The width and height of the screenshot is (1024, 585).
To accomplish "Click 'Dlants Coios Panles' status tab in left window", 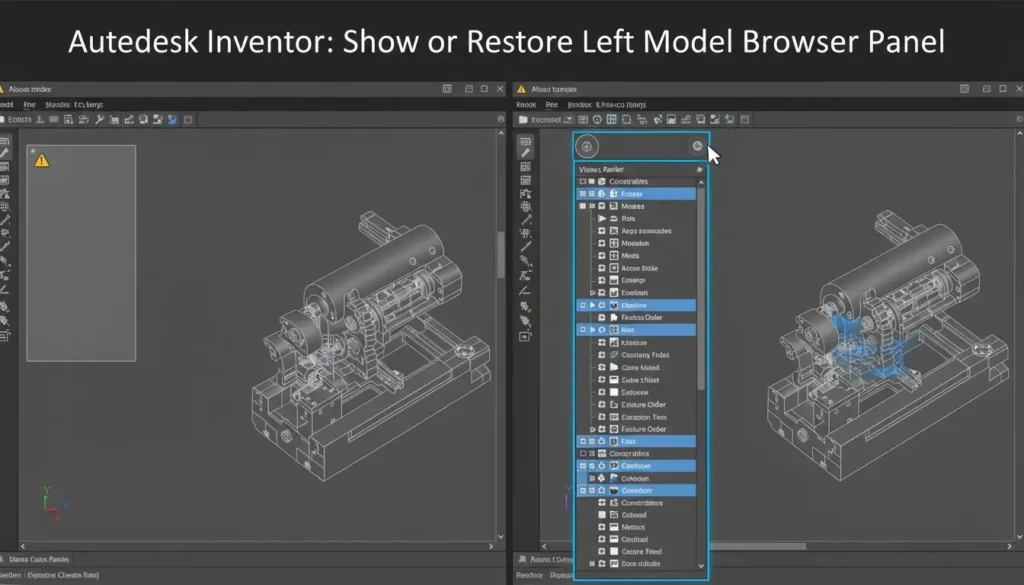I will [x=39, y=560].
